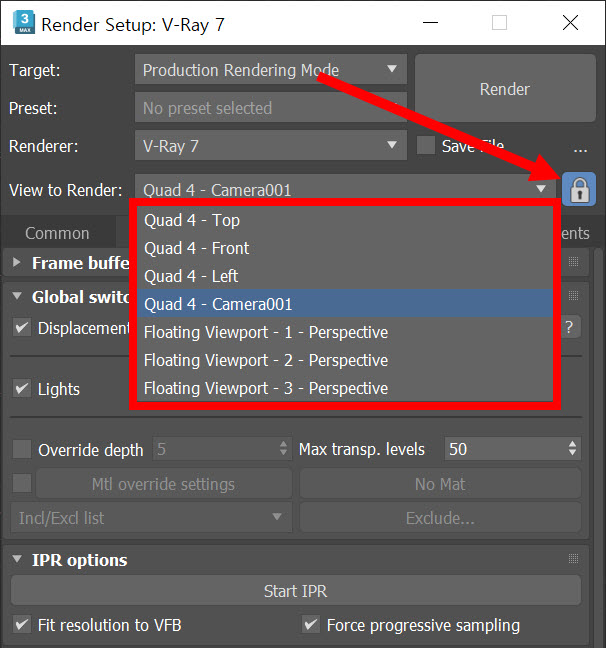Toggle the Lights checkbox
Screen dimensions: 606x648
point(21,388)
